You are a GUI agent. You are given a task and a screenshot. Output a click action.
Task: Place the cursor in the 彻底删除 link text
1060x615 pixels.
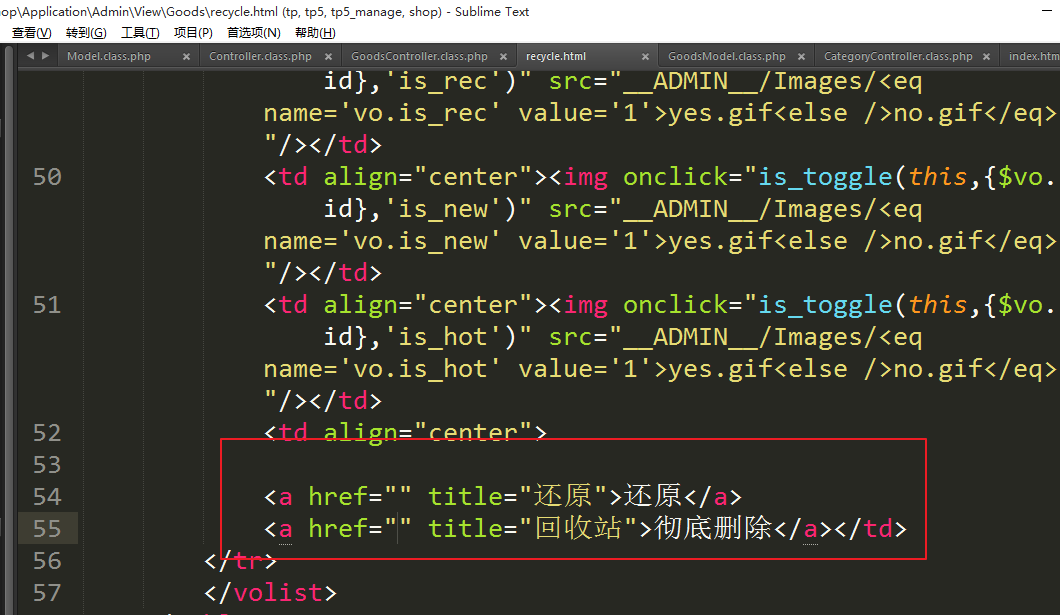click(x=713, y=529)
